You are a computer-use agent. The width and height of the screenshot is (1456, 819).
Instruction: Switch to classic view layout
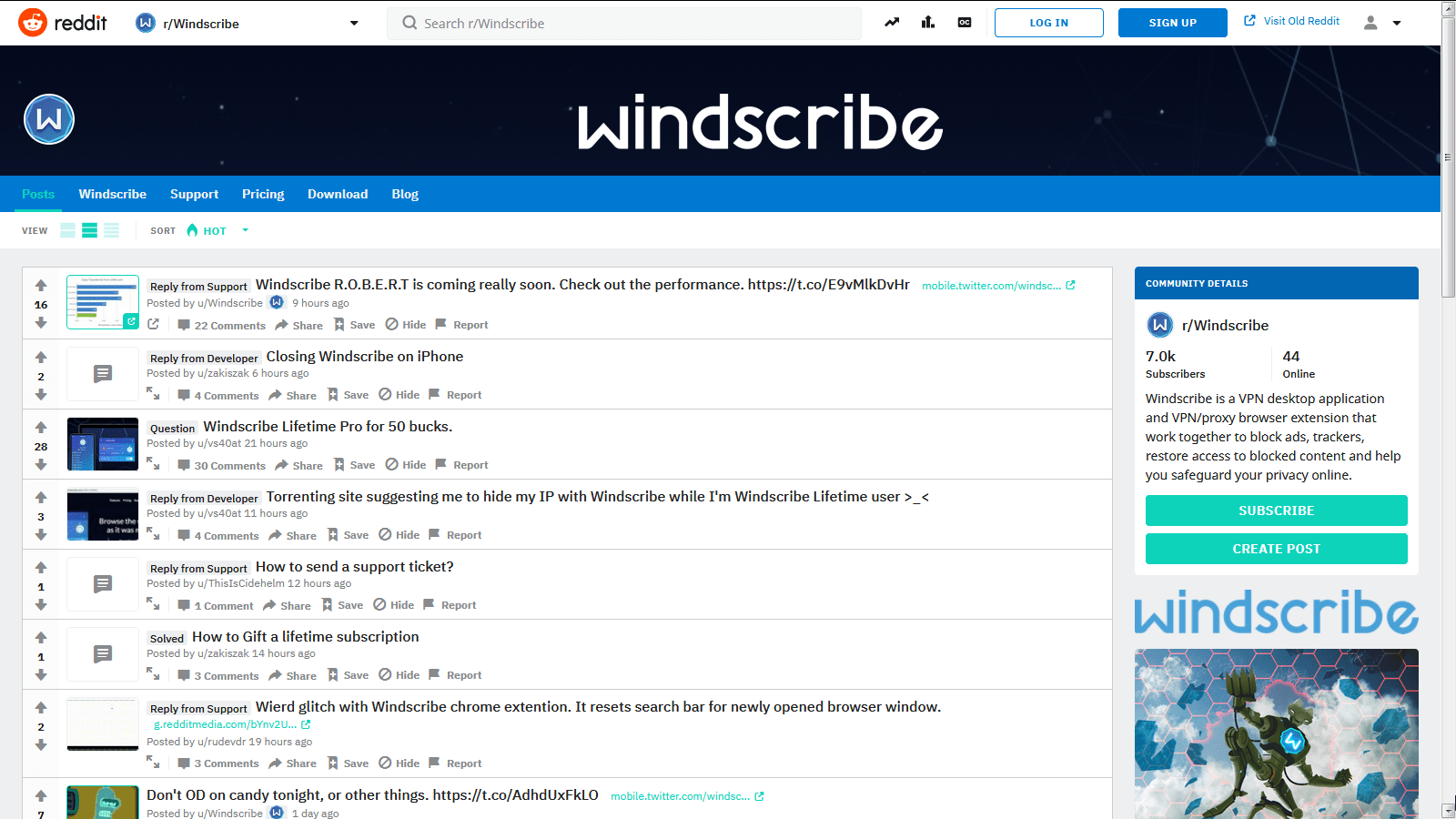[89, 230]
